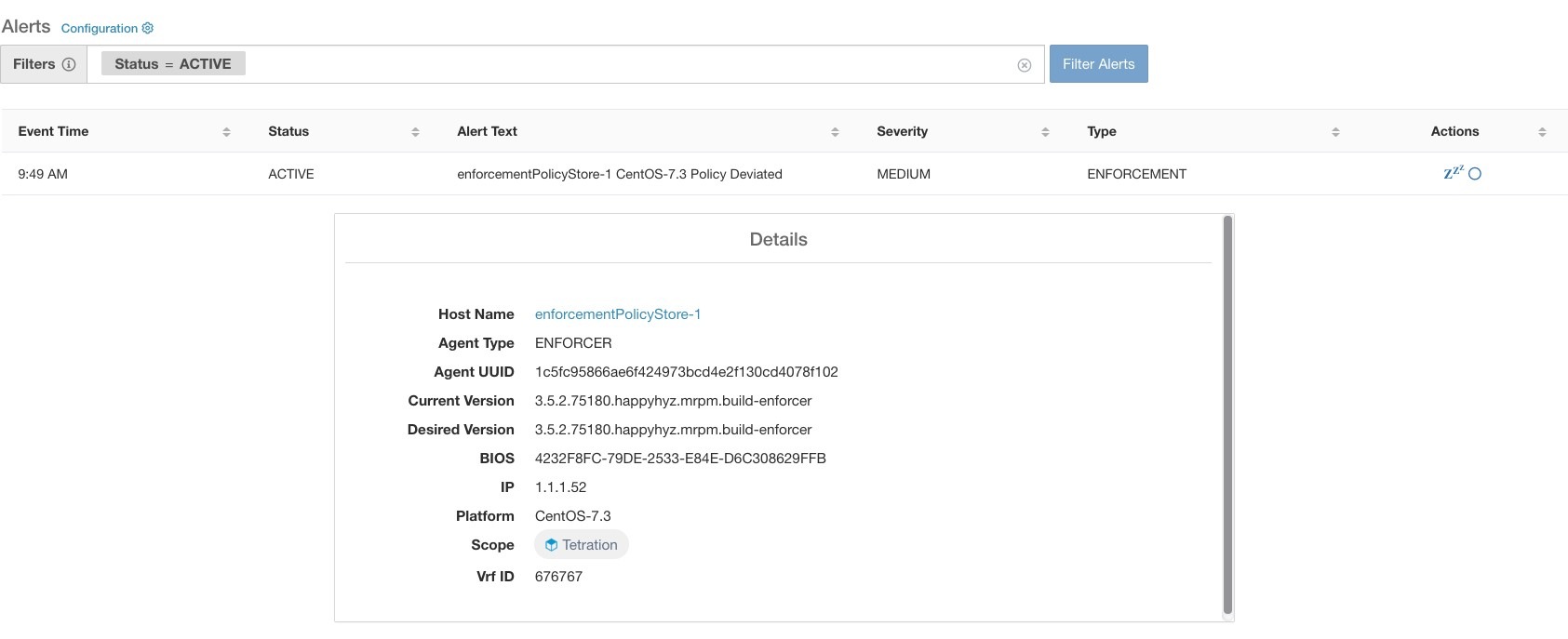Click the Filters info icon
Viewport: 1568px width, 639px height.
pos(68,64)
